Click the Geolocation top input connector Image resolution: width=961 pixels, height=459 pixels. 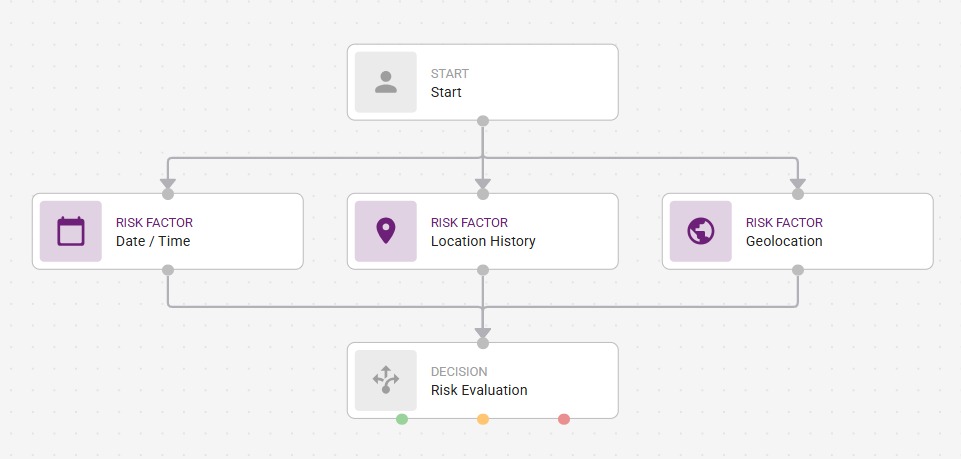coord(798,194)
